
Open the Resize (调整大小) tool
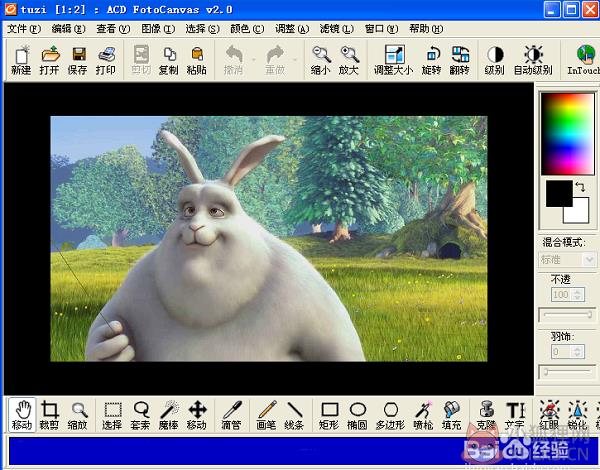click(393, 60)
